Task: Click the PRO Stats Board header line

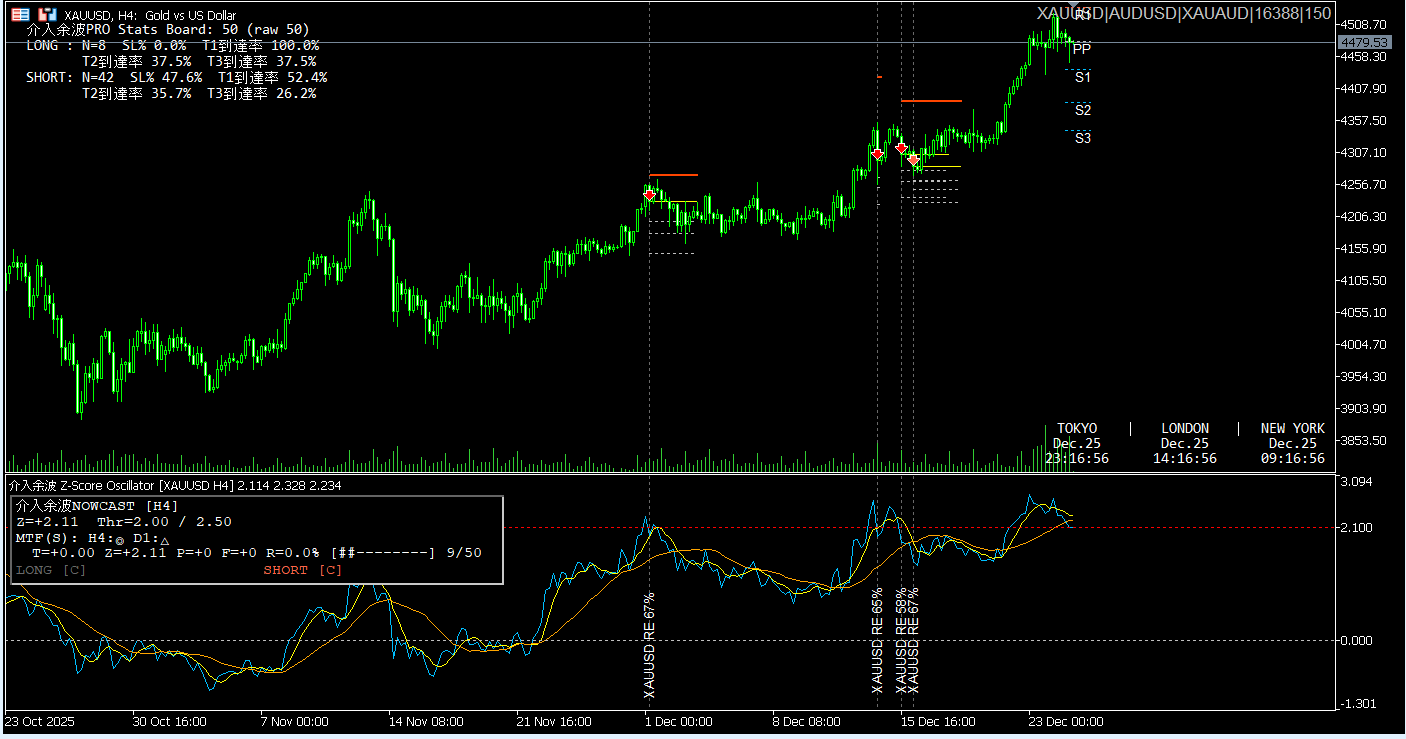Action: (168, 30)
